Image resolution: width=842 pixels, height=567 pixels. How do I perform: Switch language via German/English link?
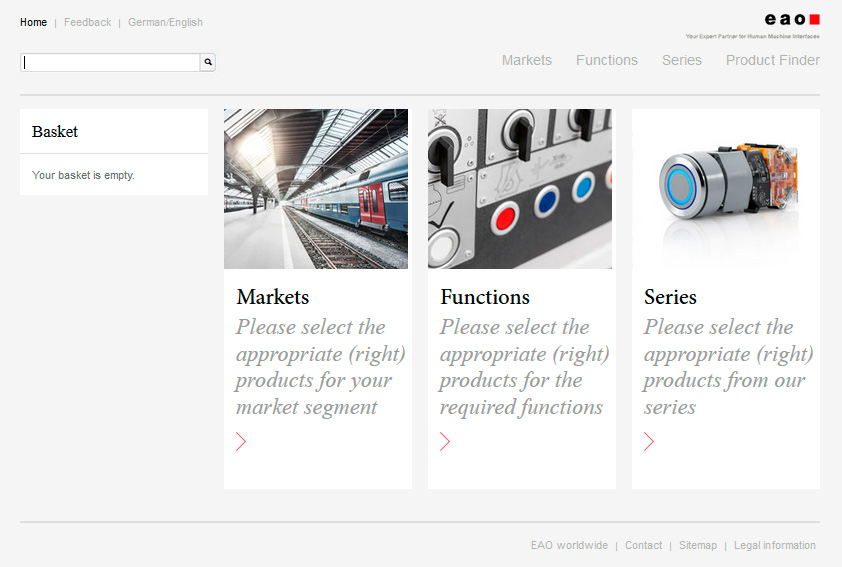coord(165,22)
